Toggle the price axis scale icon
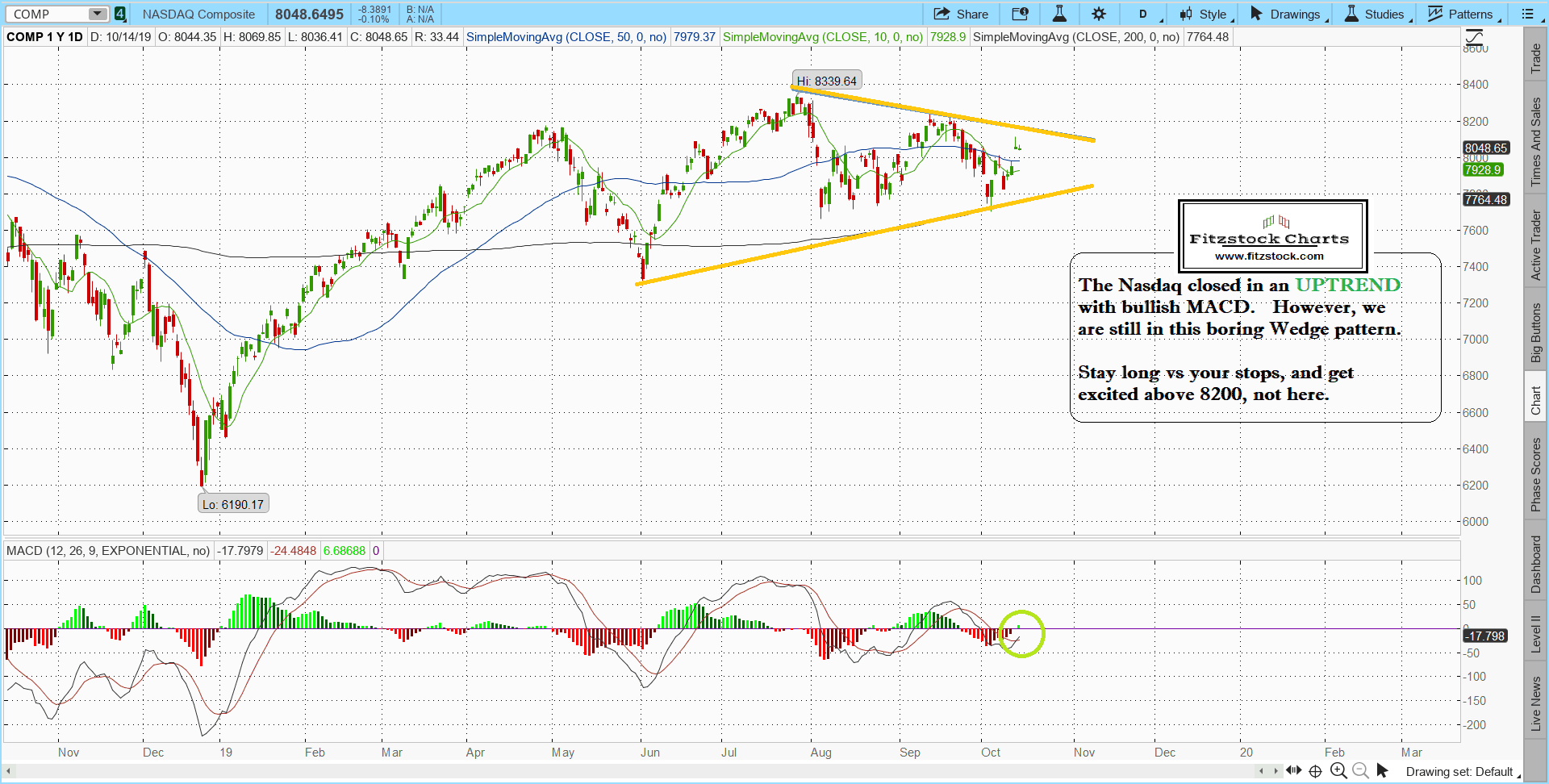This screenshot has width=1549, height=784. click(1474, 36)
